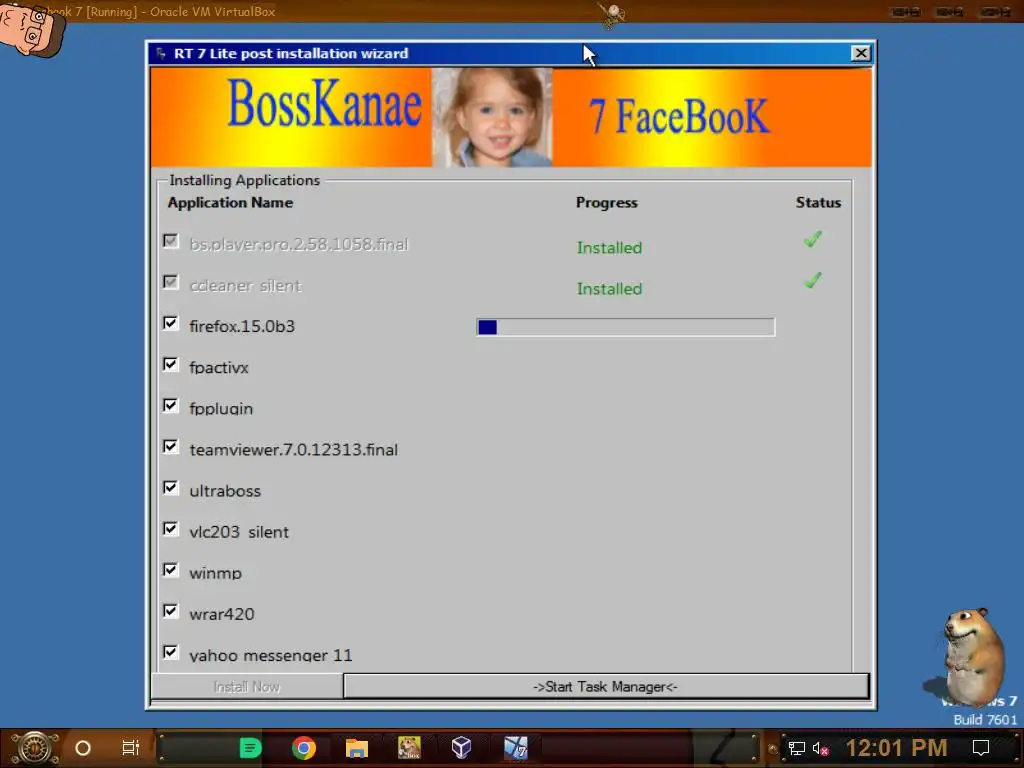Screen dimensions: 1024x768
Task: Click the muted volume tray icon
Action: tap(821, 748)
